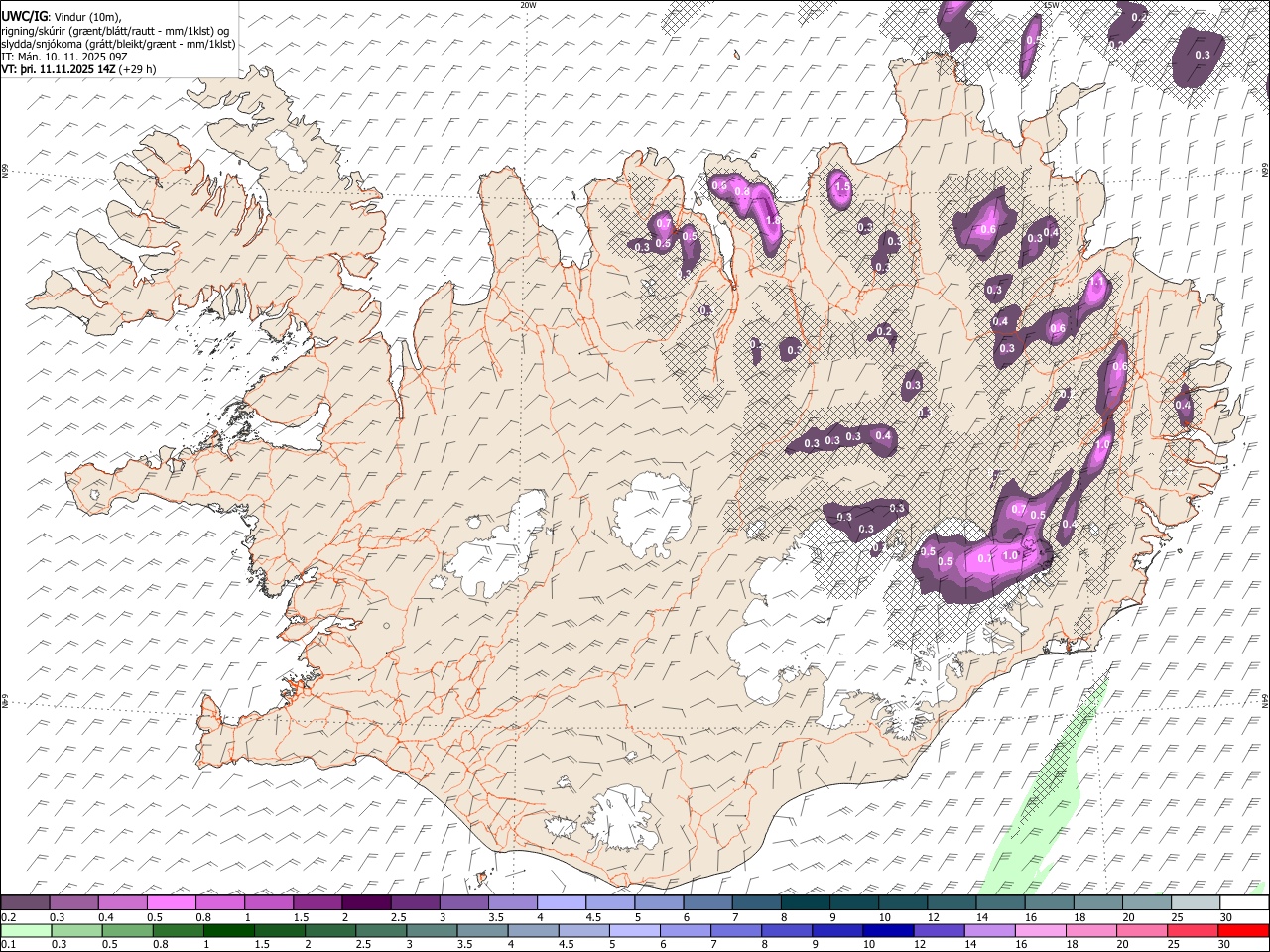Pick top-row legend swatch between 0.3 and 0.4
Screen dimensions: 1270x952
[73, 902]
